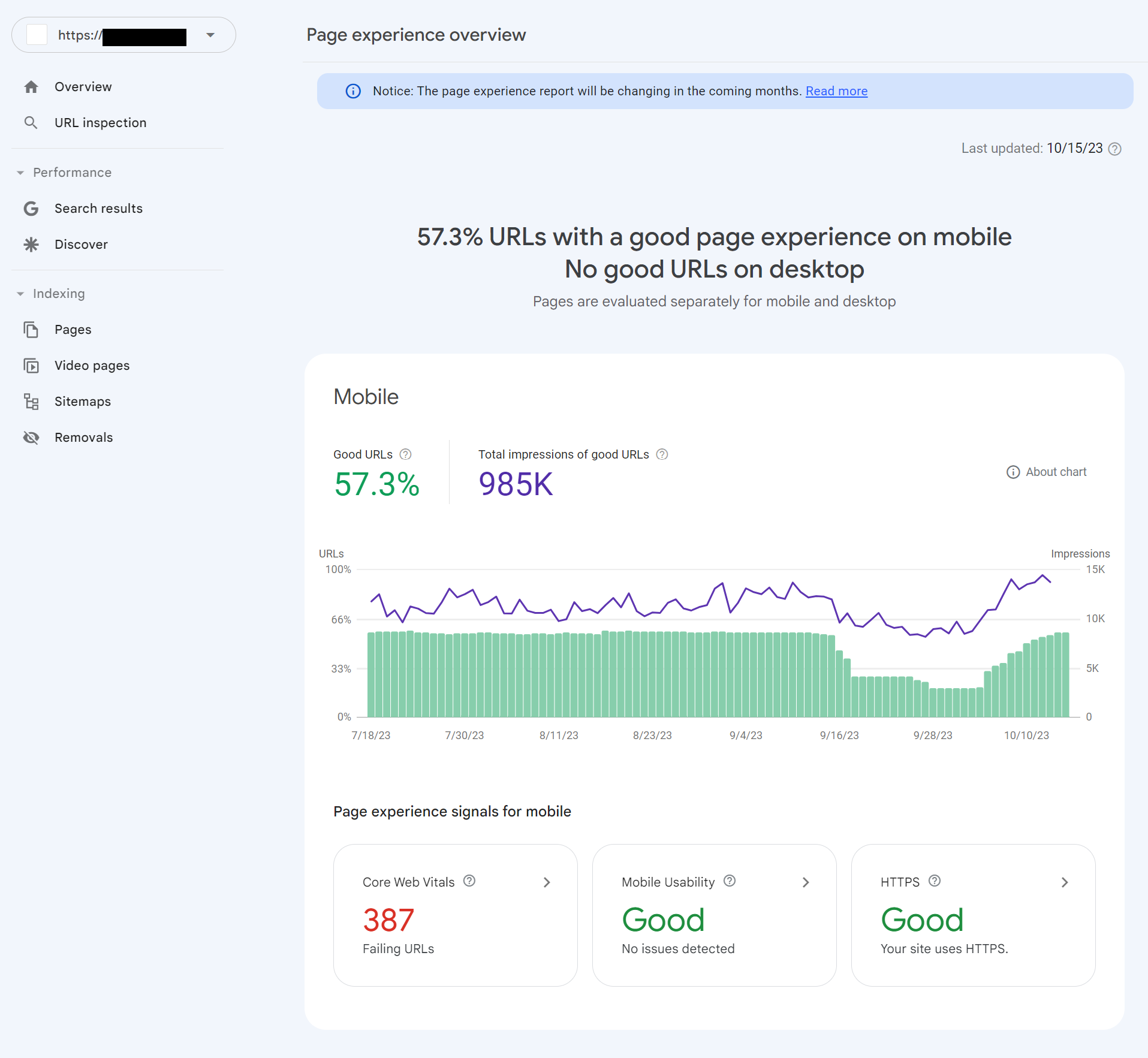Click the Sitemaps tree icon
Image resolution: width=1148 pixels, height=1058 pixels.
pos(31,402)
